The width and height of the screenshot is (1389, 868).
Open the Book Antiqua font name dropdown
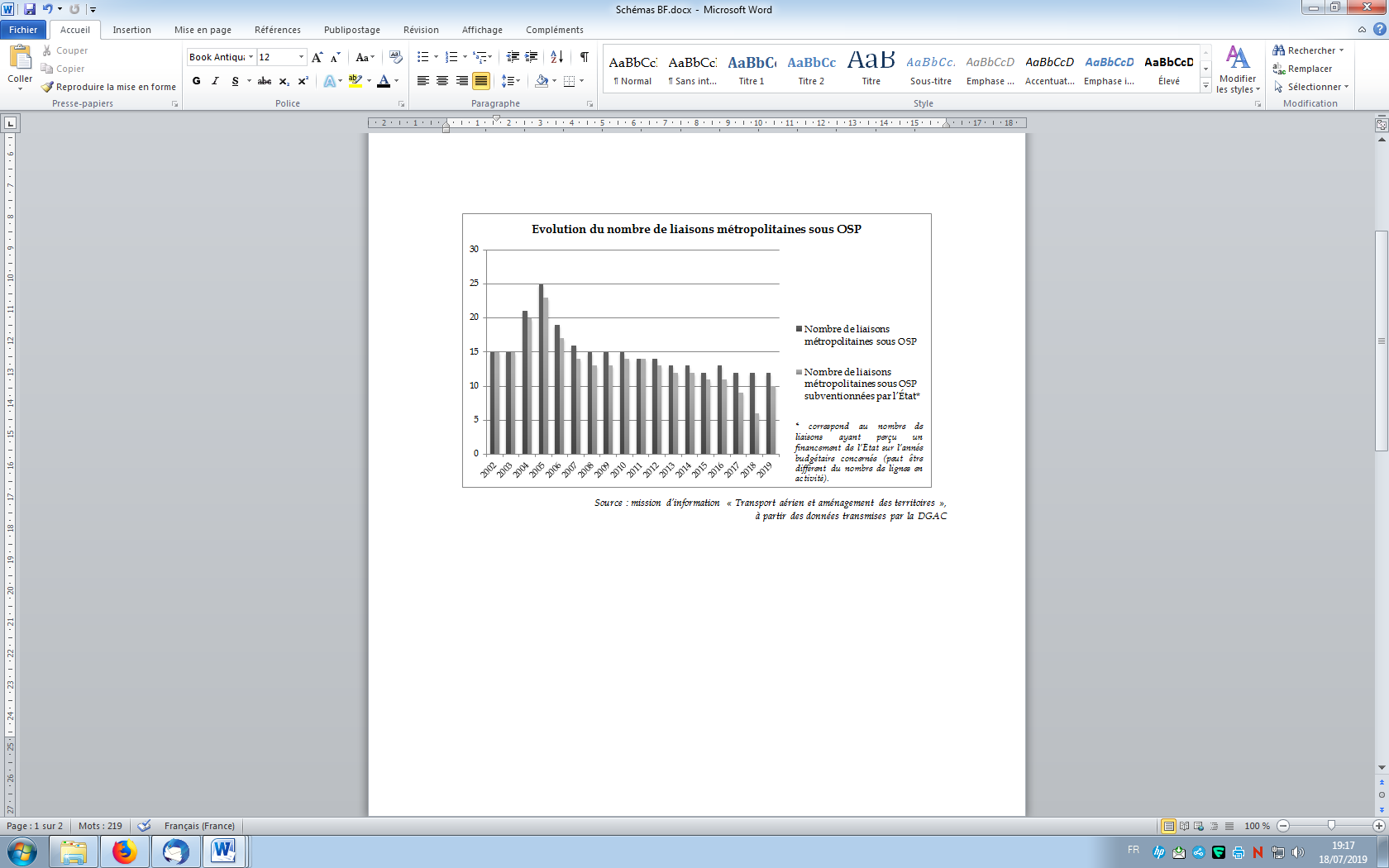(x=251, y=57)
